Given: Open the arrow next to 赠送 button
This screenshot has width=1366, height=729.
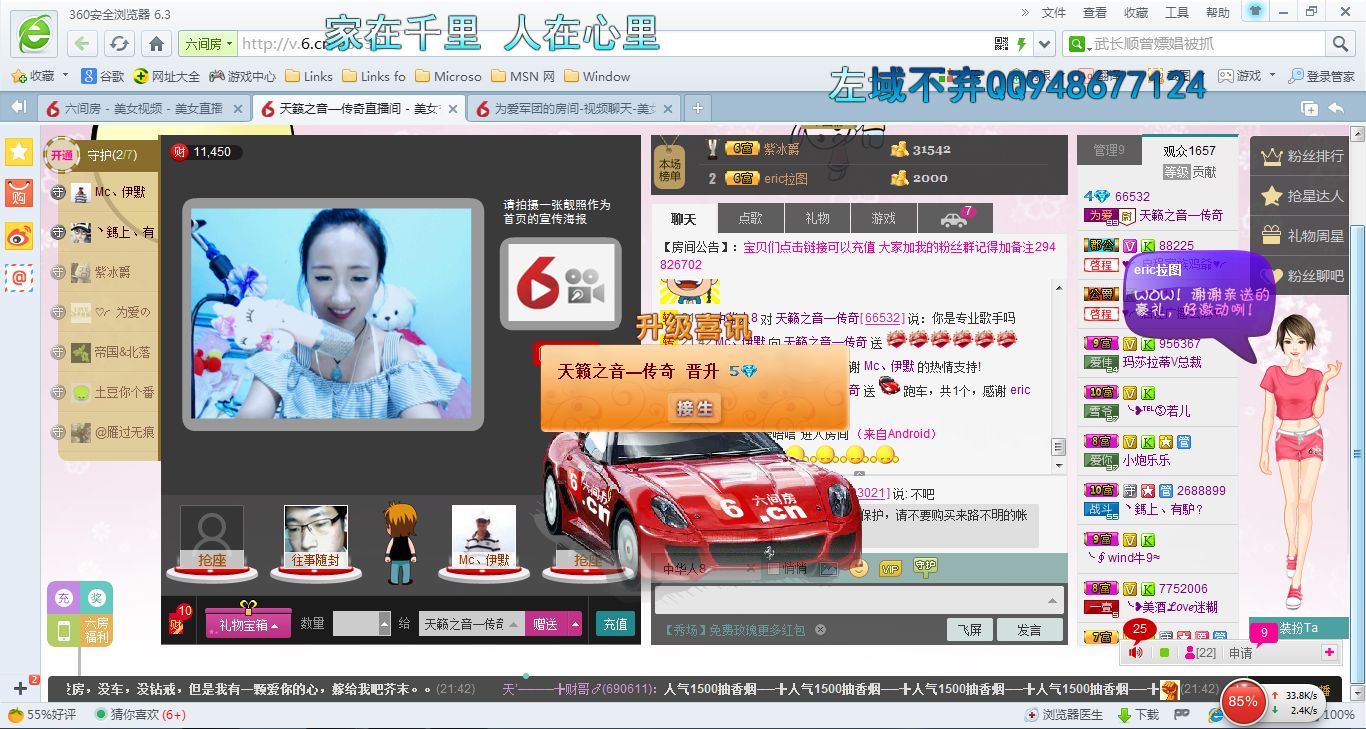Looking at the screenshot, I should pyautogui.click(x=574, y=624).
